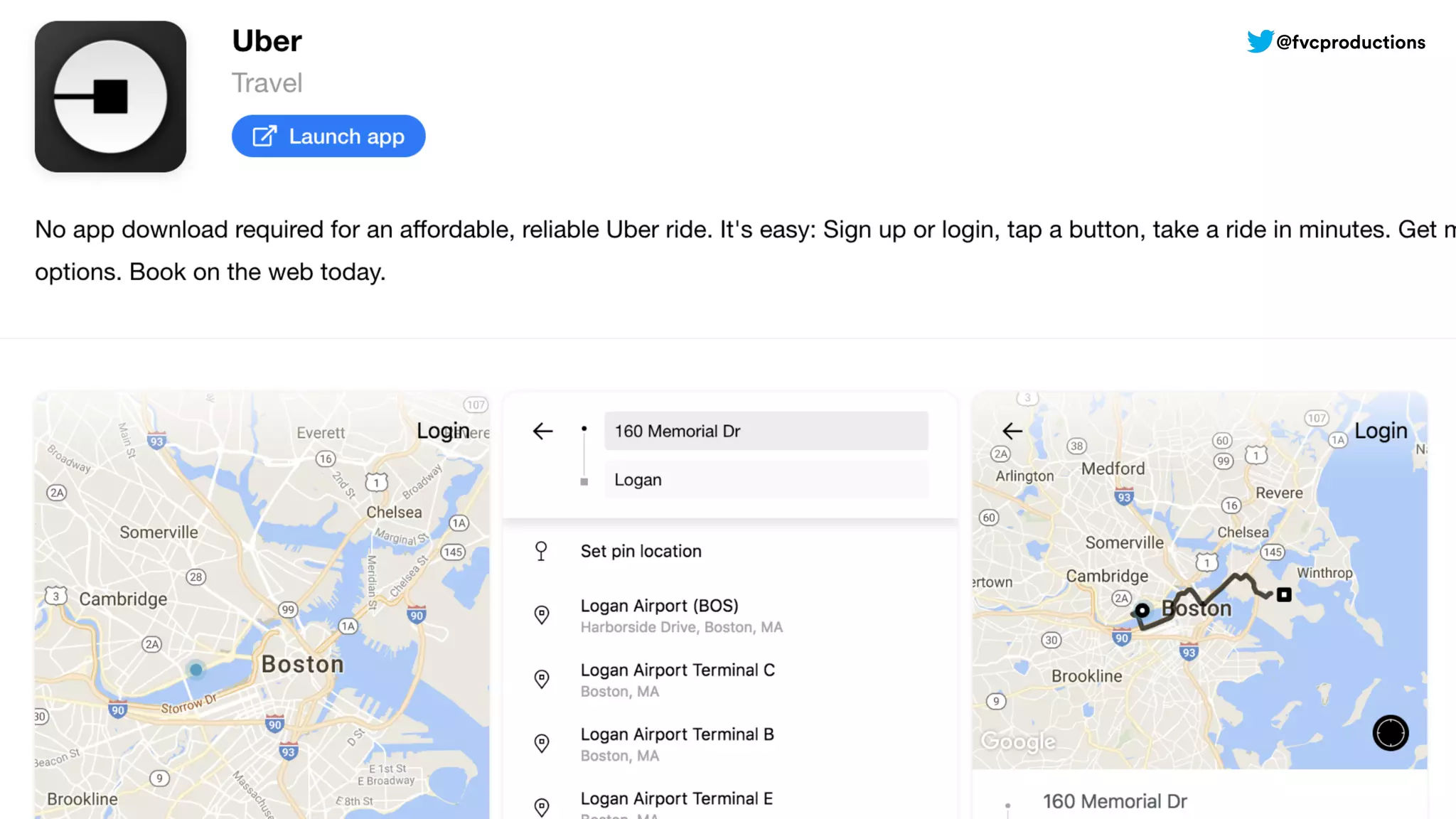Screen dimensions: 1456x819
Task: Click the blue current location dot
Action: (196, 670)
